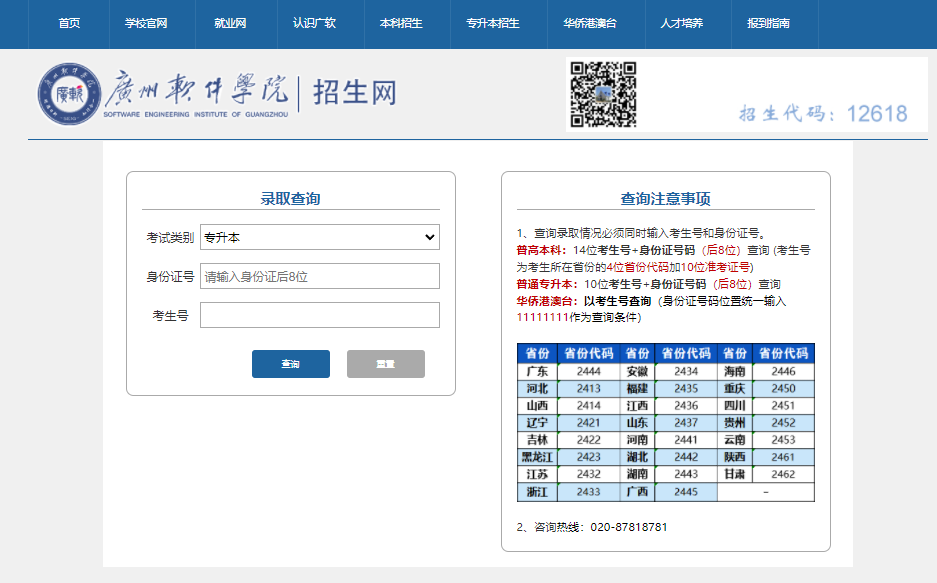Screen dimensions: 937x583
Task: Click the 广东 cell in province table
Action: 537,371
